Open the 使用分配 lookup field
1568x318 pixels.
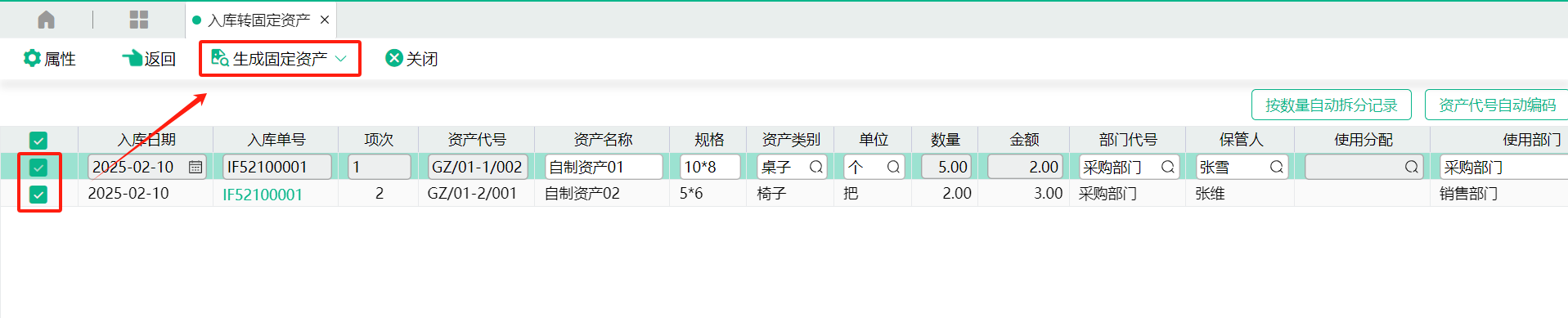coord(1364,167)
